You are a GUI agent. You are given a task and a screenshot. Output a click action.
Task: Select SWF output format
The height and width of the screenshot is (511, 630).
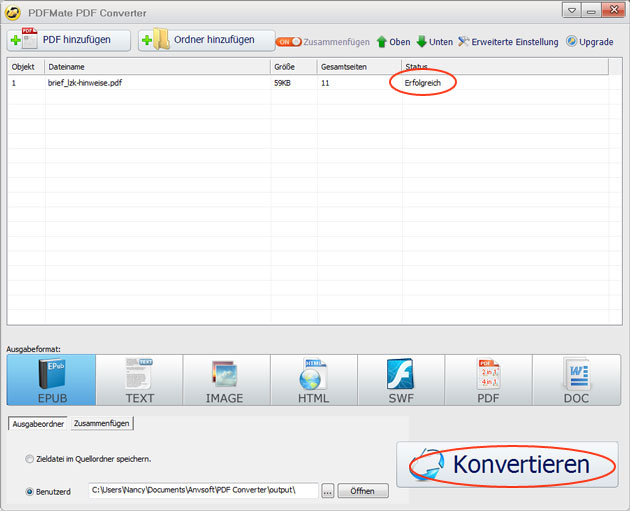401,380
